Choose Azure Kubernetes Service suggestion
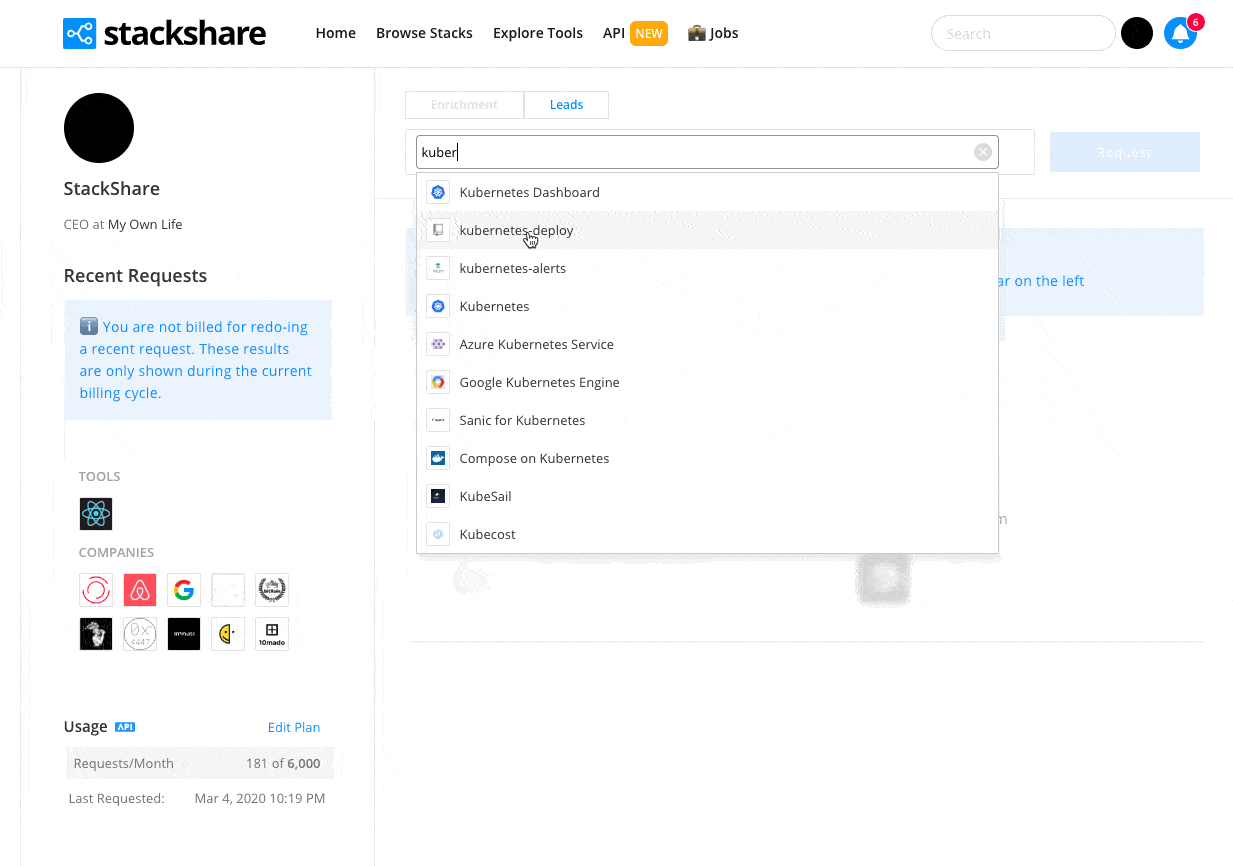Screen dimensions: 1233x866 [707, 344]
